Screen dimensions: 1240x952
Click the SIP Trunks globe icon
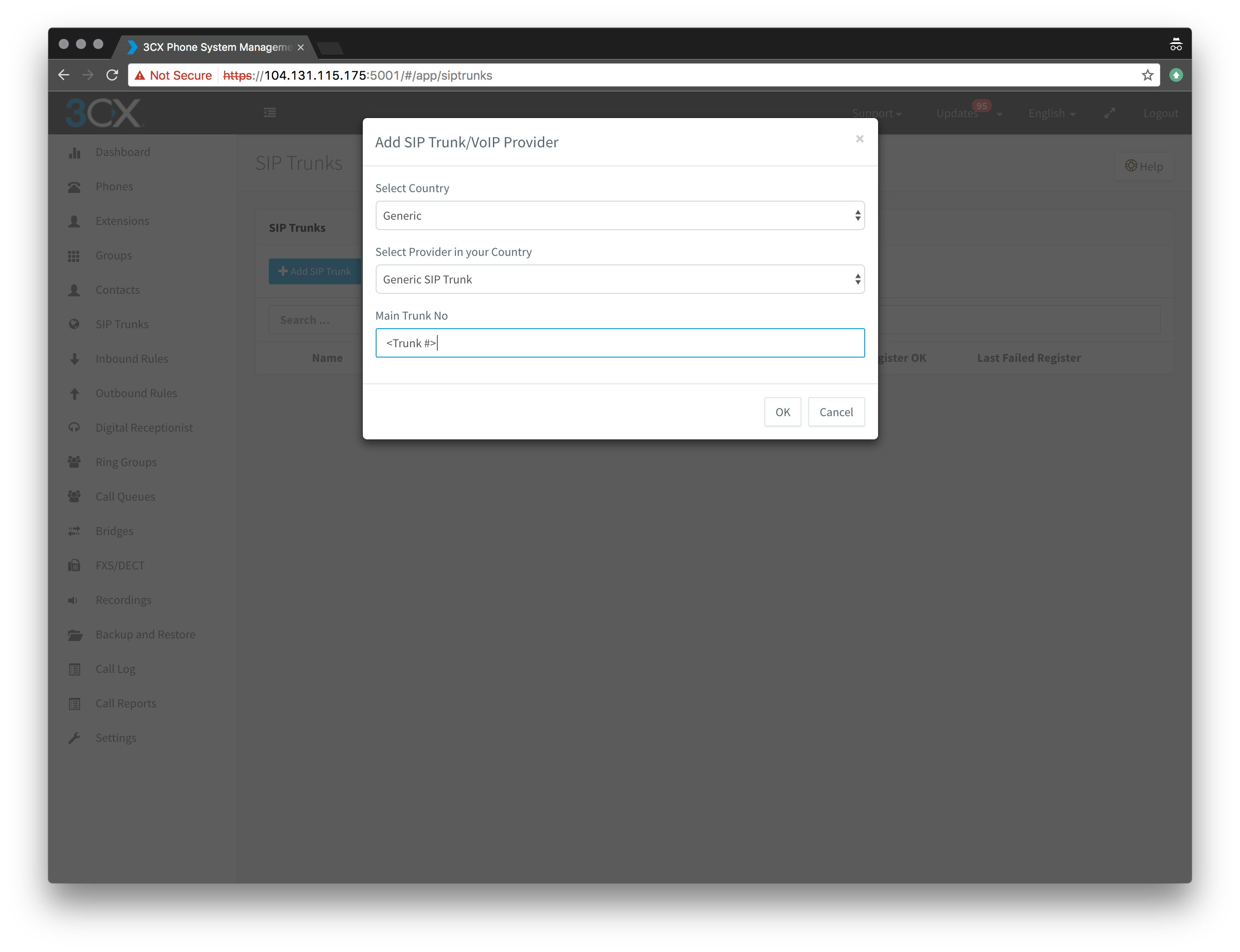[x=74, y=325]
